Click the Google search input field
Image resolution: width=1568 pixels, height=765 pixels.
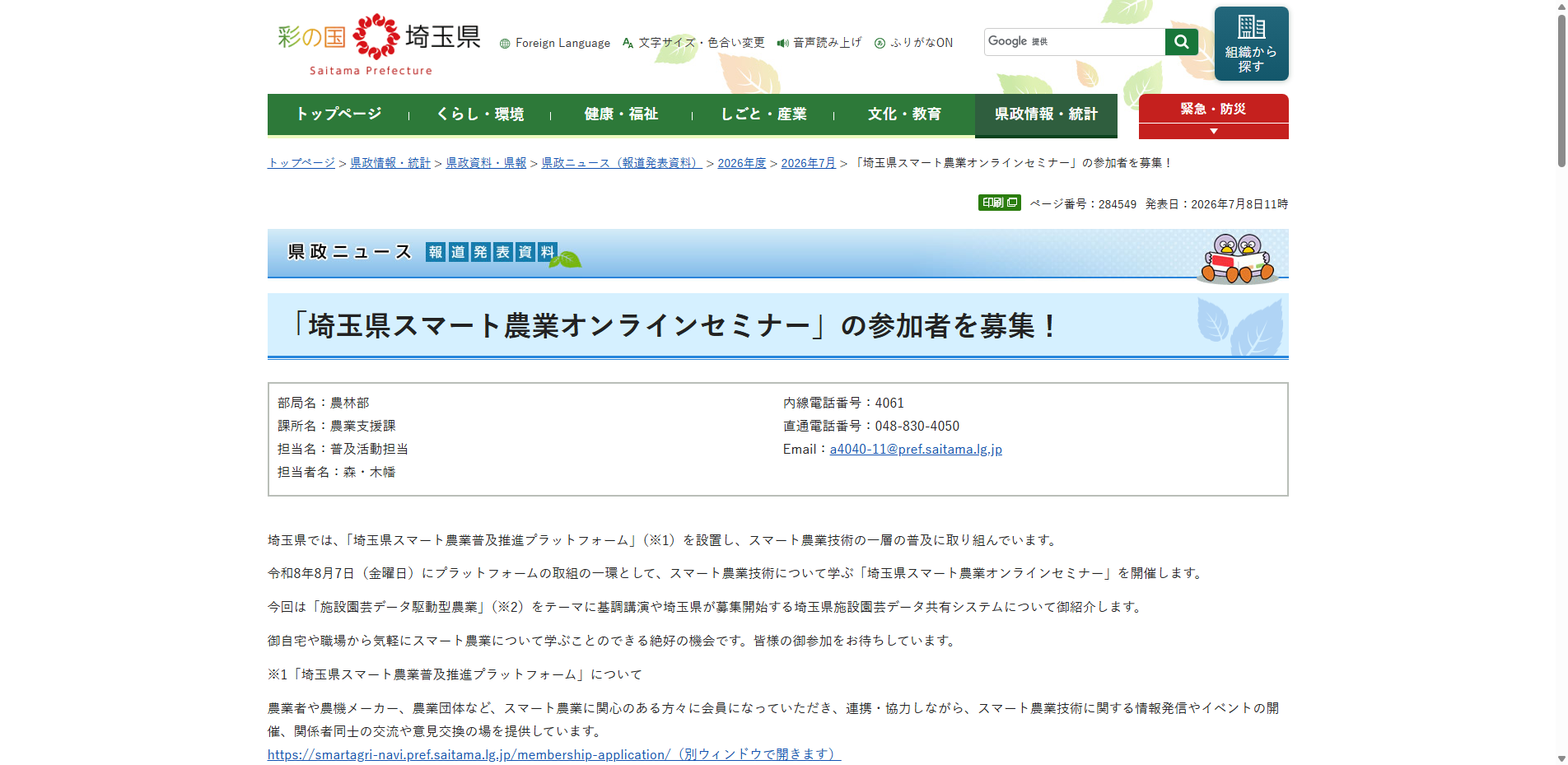pos(1075,42)
